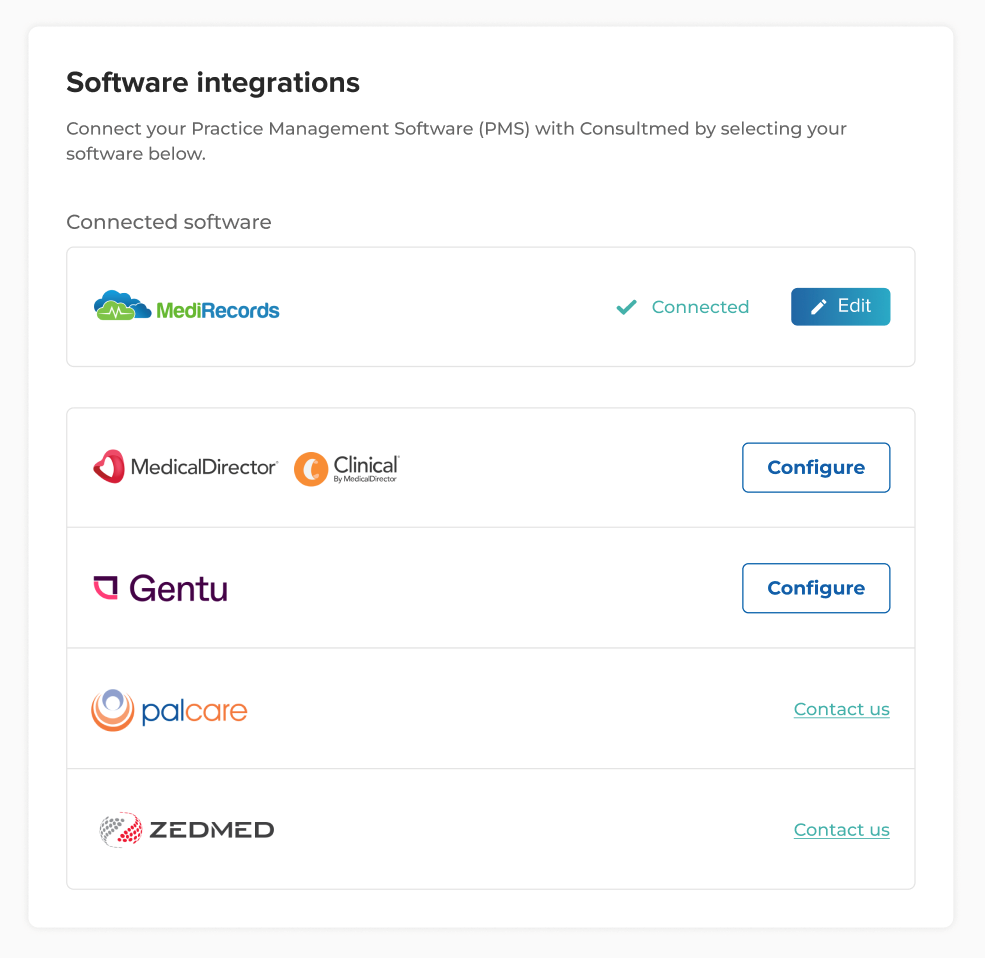Click the orange Clinical circle logo icon
Viewport: 985px width, 958px height.
311,469
